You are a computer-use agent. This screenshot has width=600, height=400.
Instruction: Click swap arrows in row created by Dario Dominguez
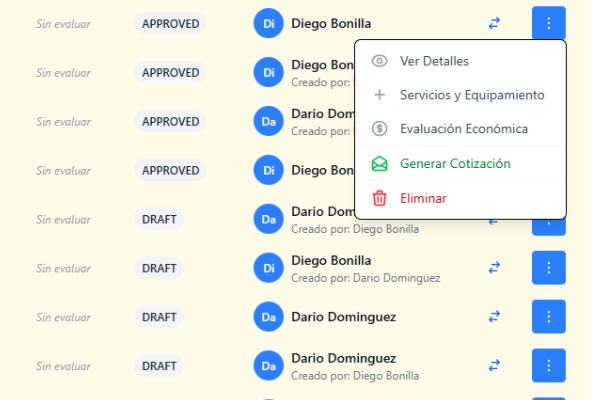tap(494, 267)
